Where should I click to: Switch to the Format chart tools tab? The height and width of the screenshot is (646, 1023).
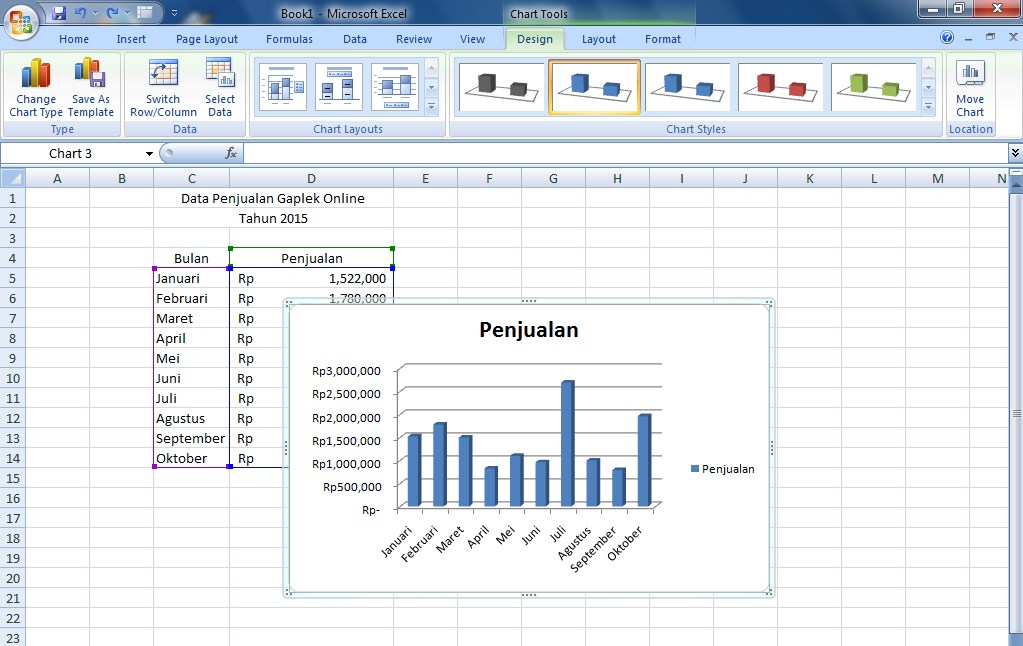663,39
